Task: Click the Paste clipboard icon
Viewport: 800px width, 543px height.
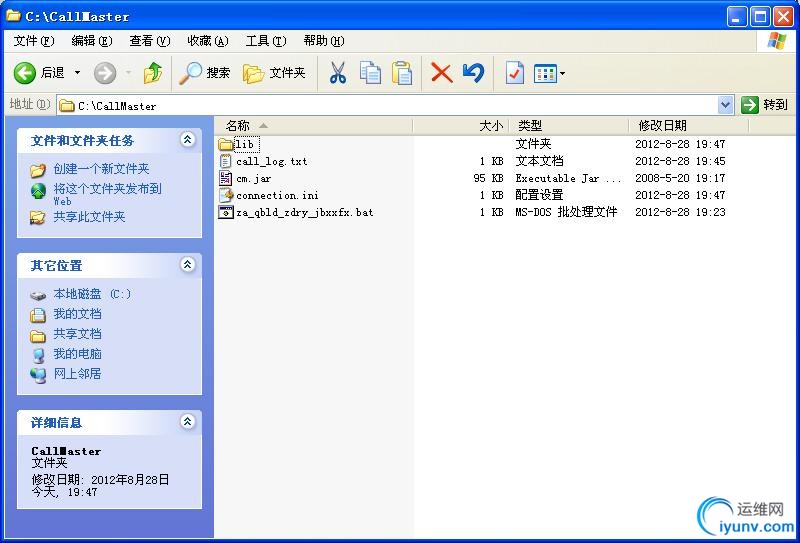Action: 402,73
